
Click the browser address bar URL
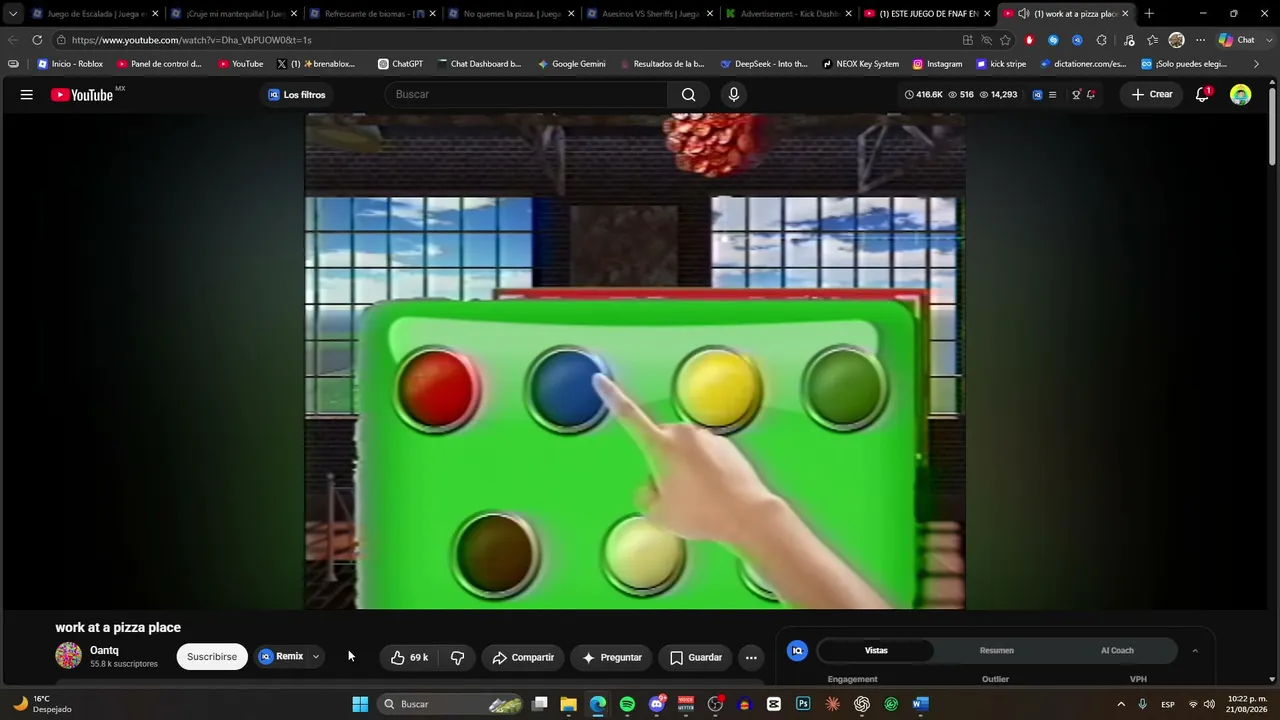(x=191, y=40)
